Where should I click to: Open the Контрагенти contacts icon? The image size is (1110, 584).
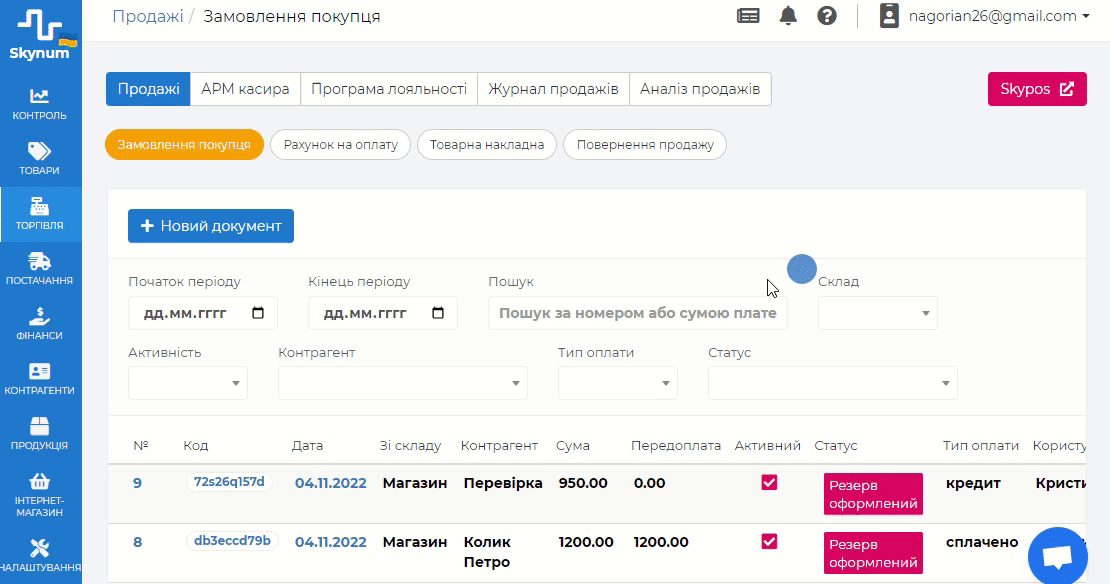coord(40,372)
